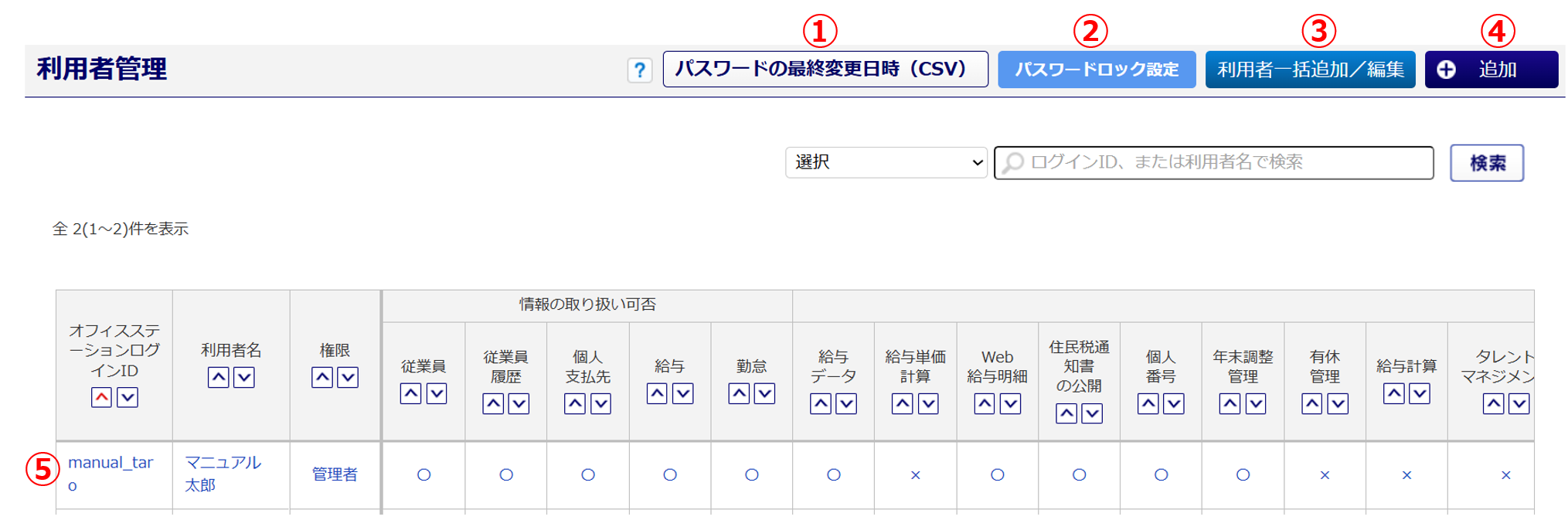Click the 追加 add user button
This screenshot has width=1568, height=520.
pyautogui.click(x=1491, y=70)
